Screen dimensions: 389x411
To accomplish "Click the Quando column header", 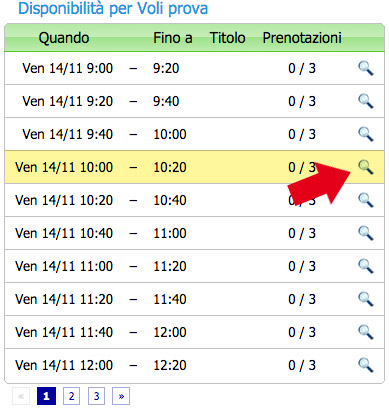I will click(64, 38).
